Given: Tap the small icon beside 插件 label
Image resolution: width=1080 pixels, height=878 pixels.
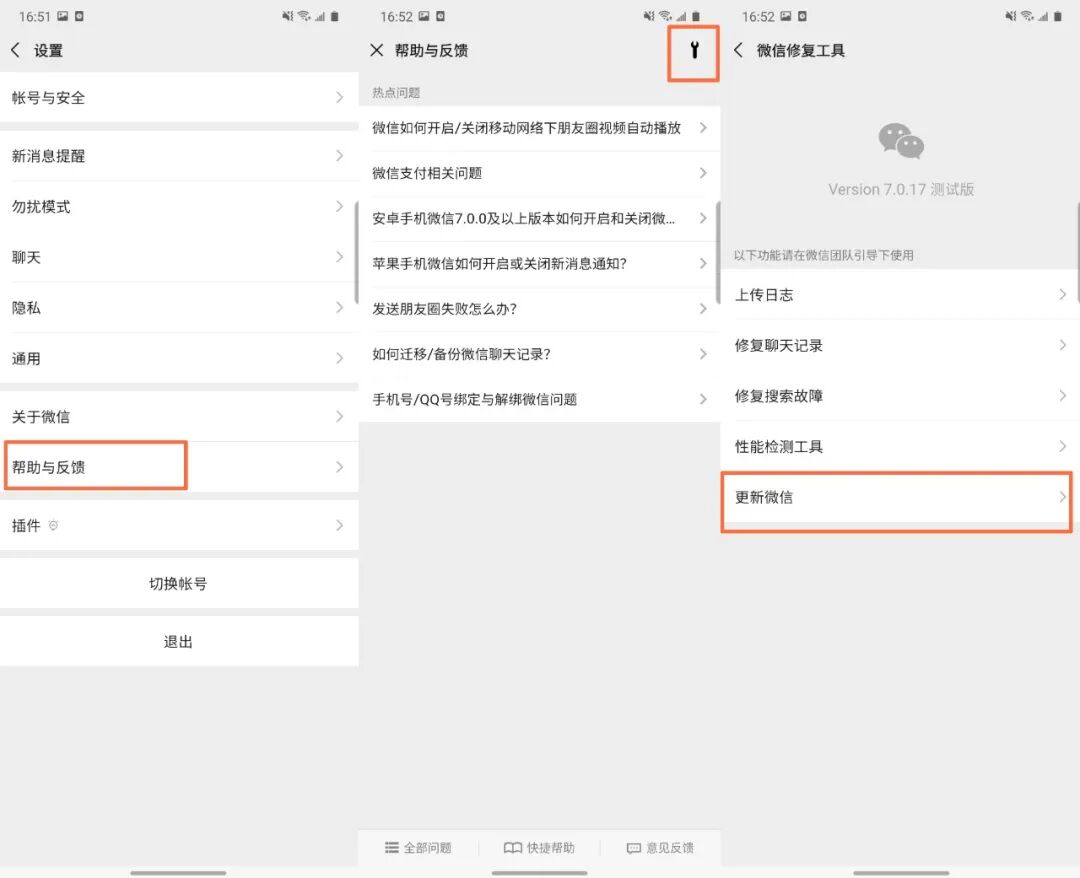Looking at the screenshot, I should pyautogui.click(x=53, y=525).
